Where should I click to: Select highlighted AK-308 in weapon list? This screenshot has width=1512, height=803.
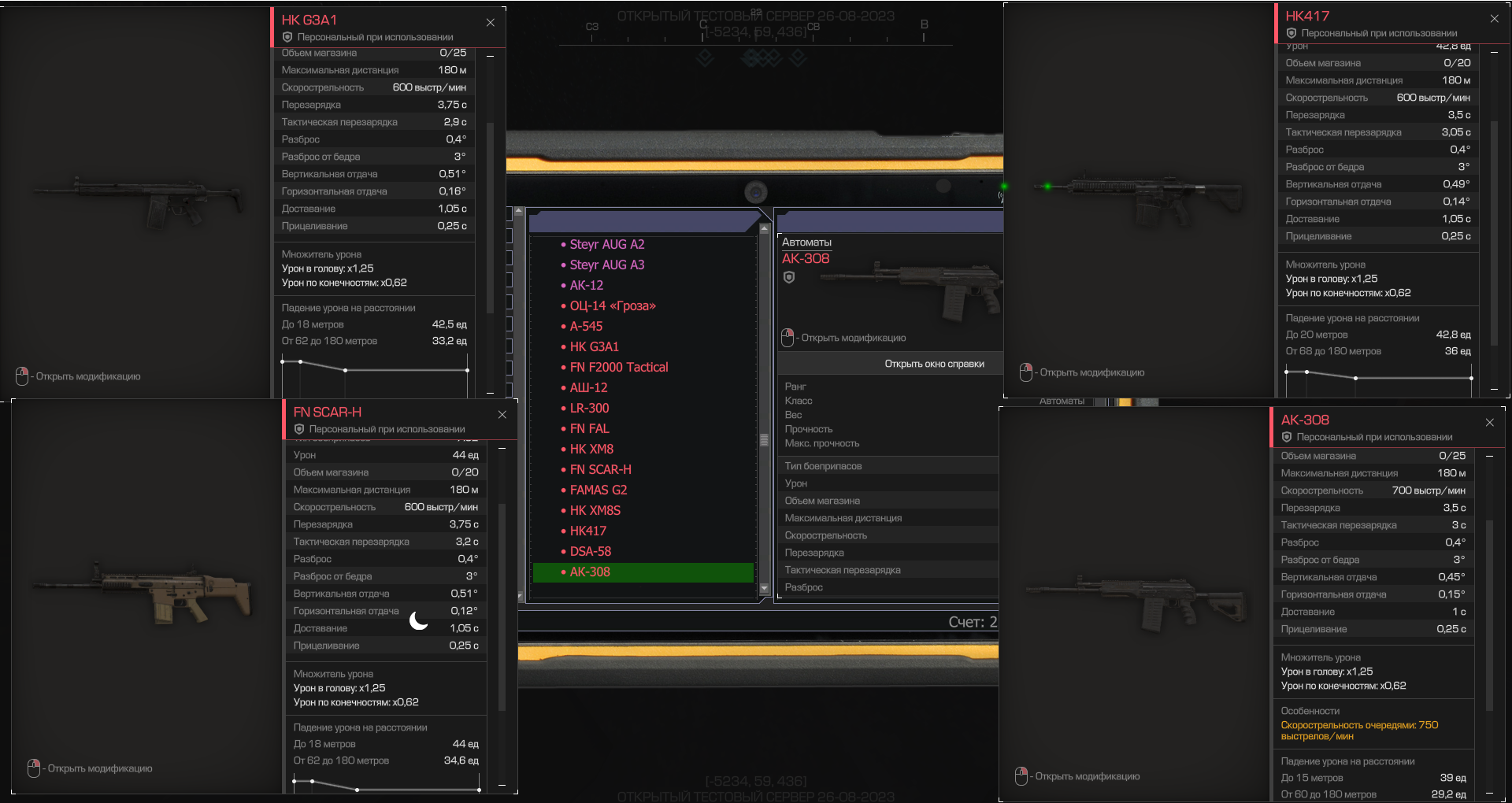click(x=643, y=572)
